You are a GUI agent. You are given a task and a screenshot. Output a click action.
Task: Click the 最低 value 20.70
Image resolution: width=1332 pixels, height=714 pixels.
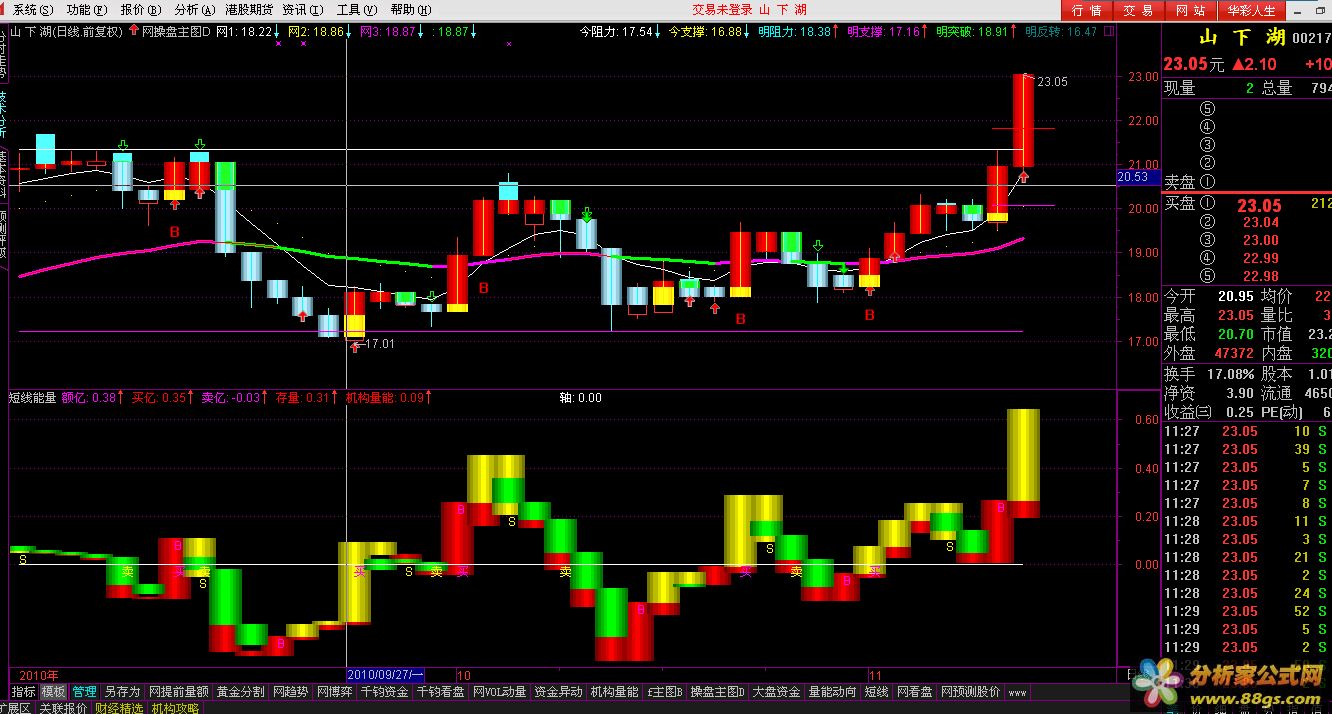click(x=1234, y=334)
